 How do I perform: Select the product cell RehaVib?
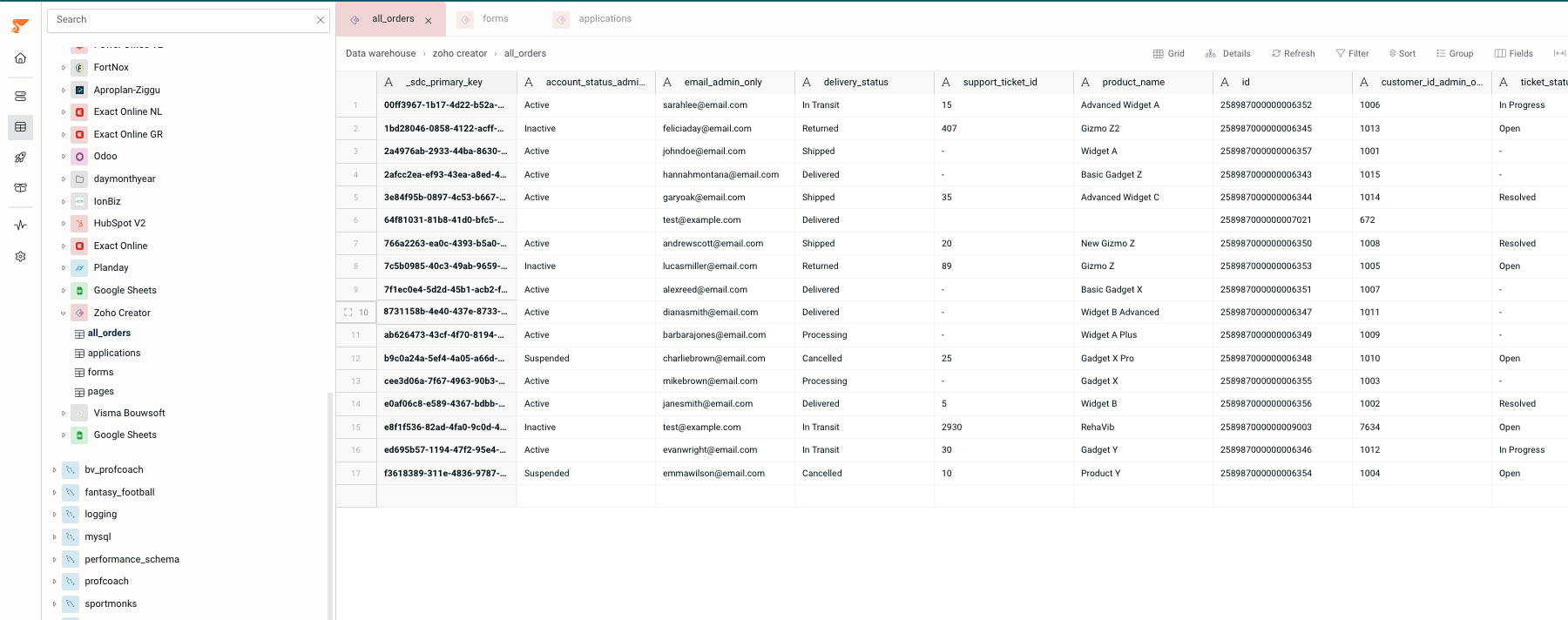point(1143,428)
